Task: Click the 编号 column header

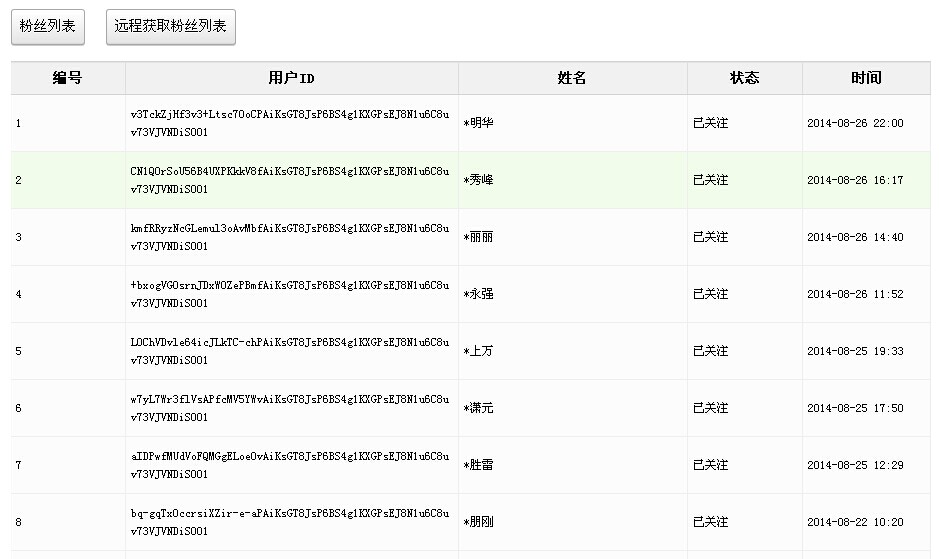Action: click(x=67, y=78)
